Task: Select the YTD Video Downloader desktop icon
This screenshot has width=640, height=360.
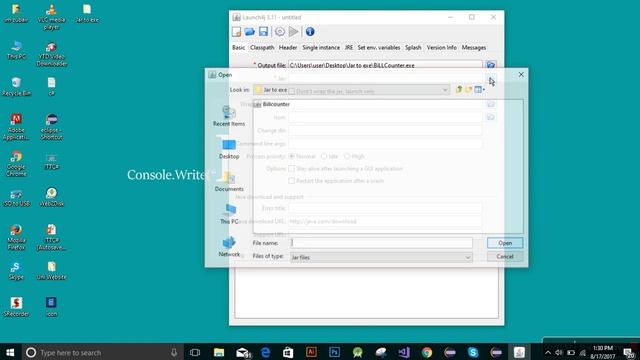Action: pyautogui.click(x=51, y=54)
